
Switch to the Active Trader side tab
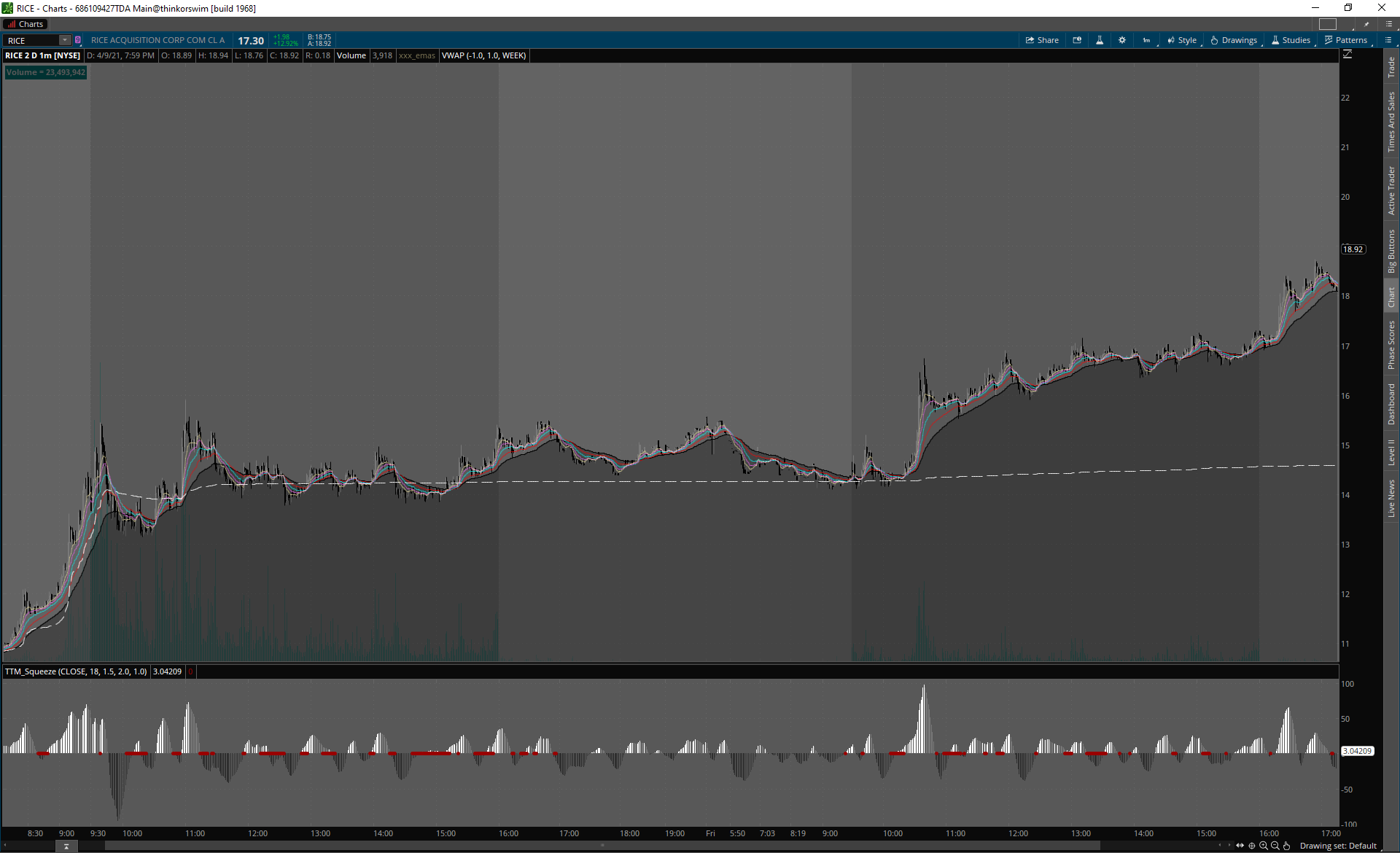(x=1391, y=190)
